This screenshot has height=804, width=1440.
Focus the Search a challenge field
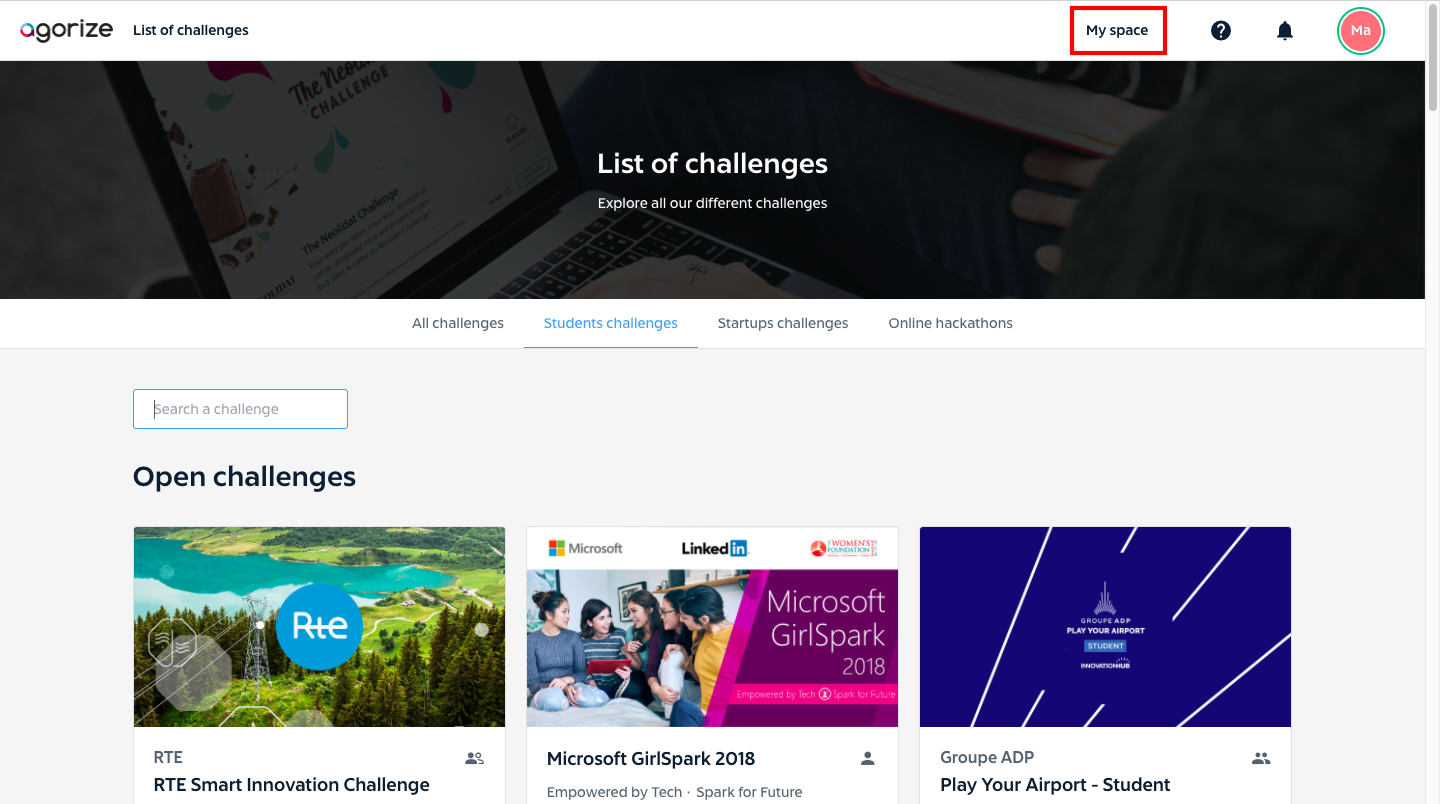coord(240,409)
